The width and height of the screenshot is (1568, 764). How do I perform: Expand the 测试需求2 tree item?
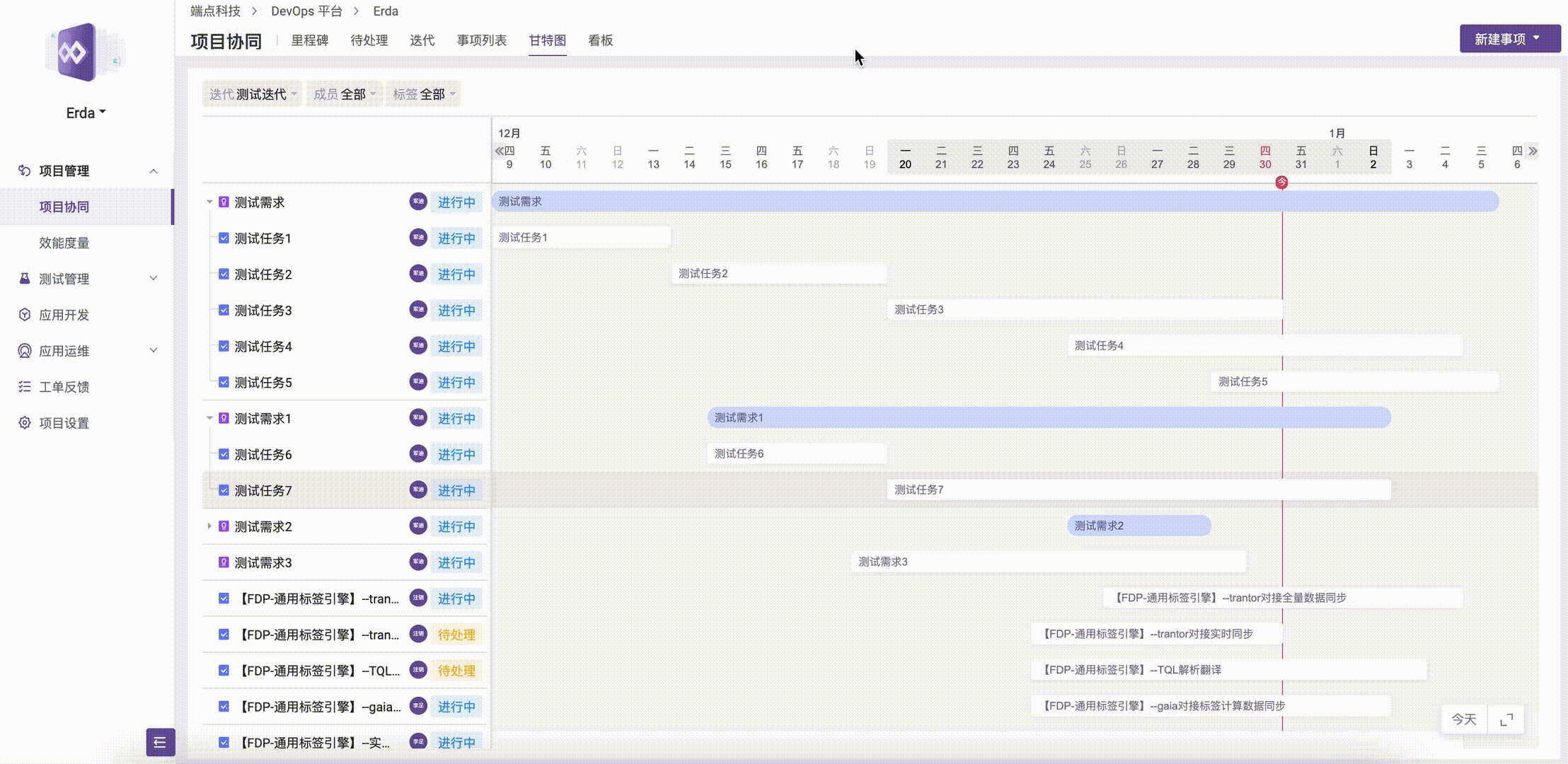point(209,526)
